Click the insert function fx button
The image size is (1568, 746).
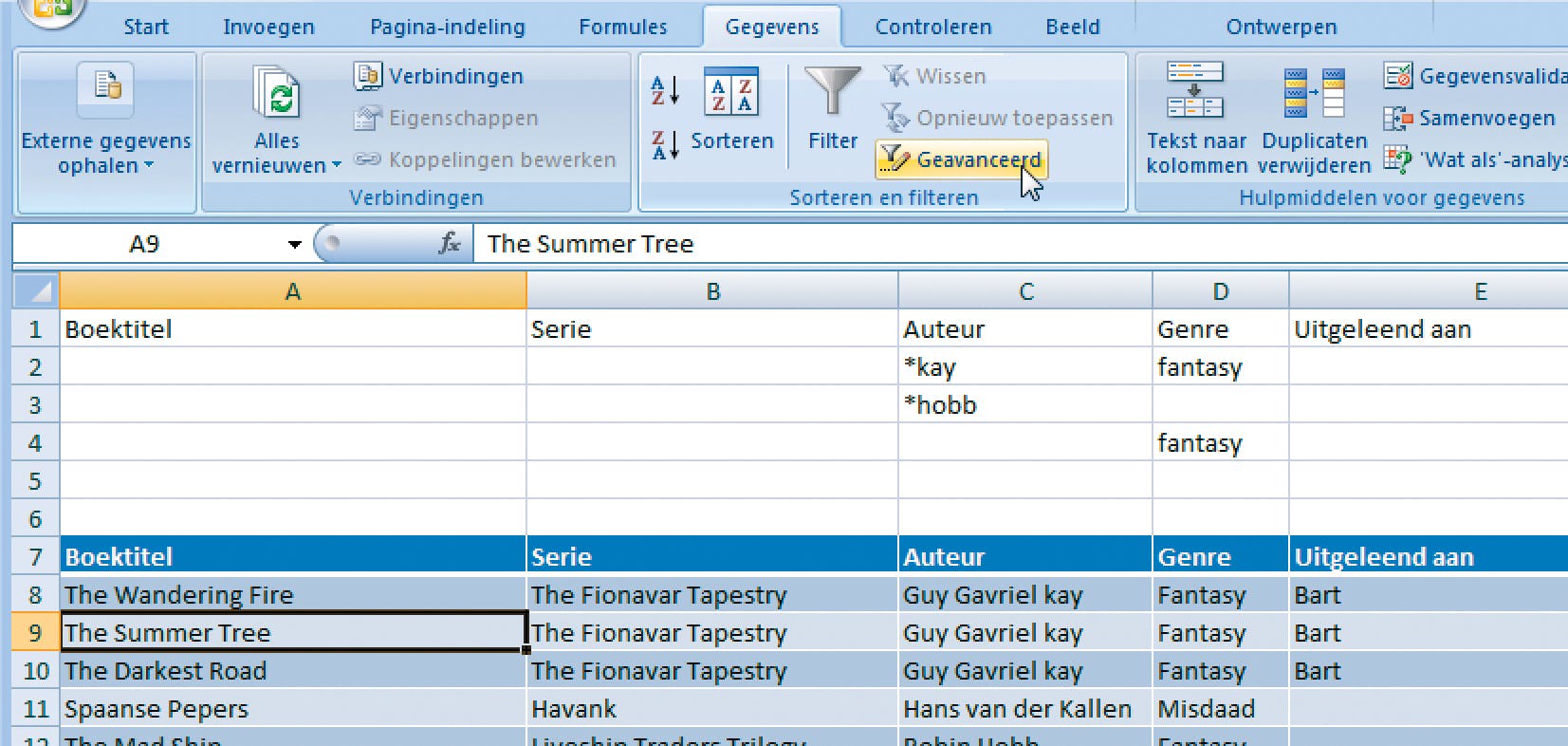(x=449, y=244)
